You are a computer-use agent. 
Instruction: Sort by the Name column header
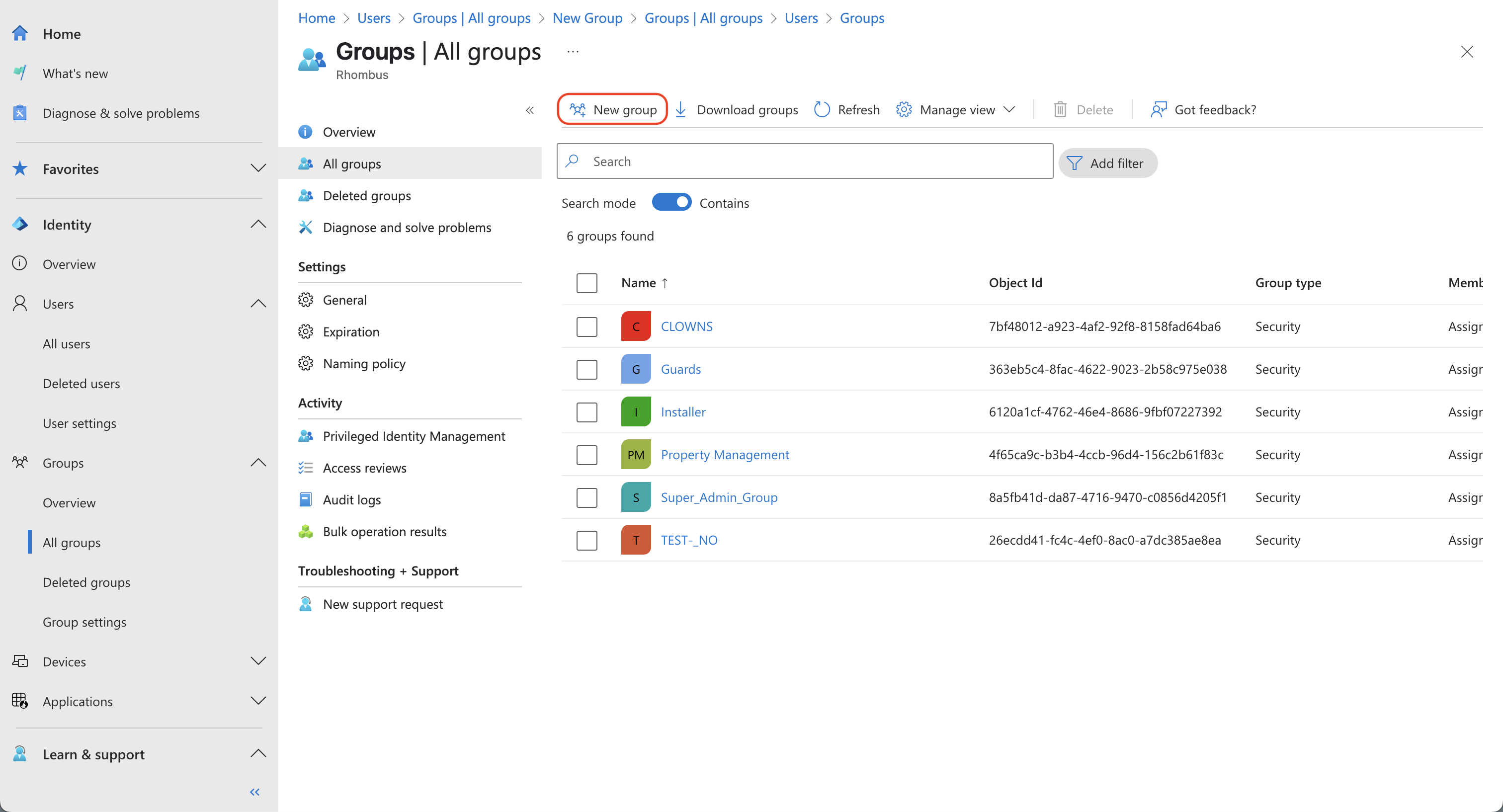pyautogui.click(x=645, y=283)
